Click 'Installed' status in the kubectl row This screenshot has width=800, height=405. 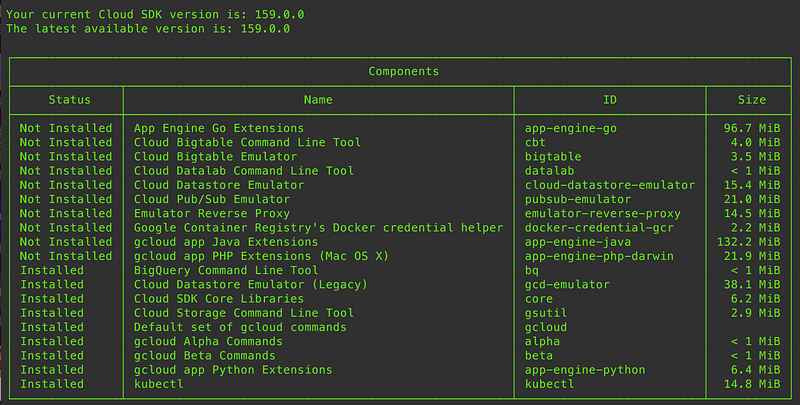tap(52, 384)
